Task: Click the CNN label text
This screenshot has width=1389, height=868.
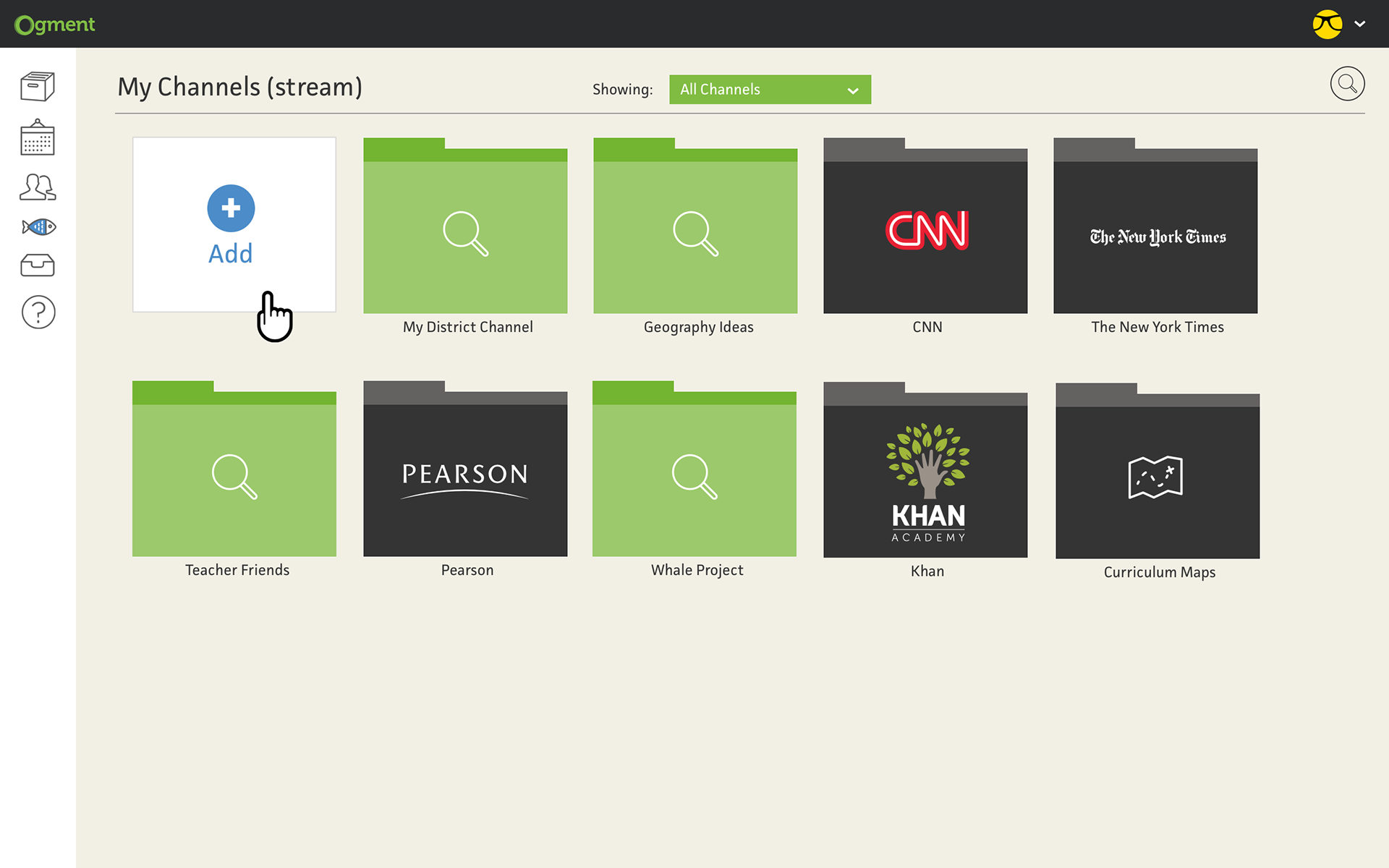Action: 927,327
